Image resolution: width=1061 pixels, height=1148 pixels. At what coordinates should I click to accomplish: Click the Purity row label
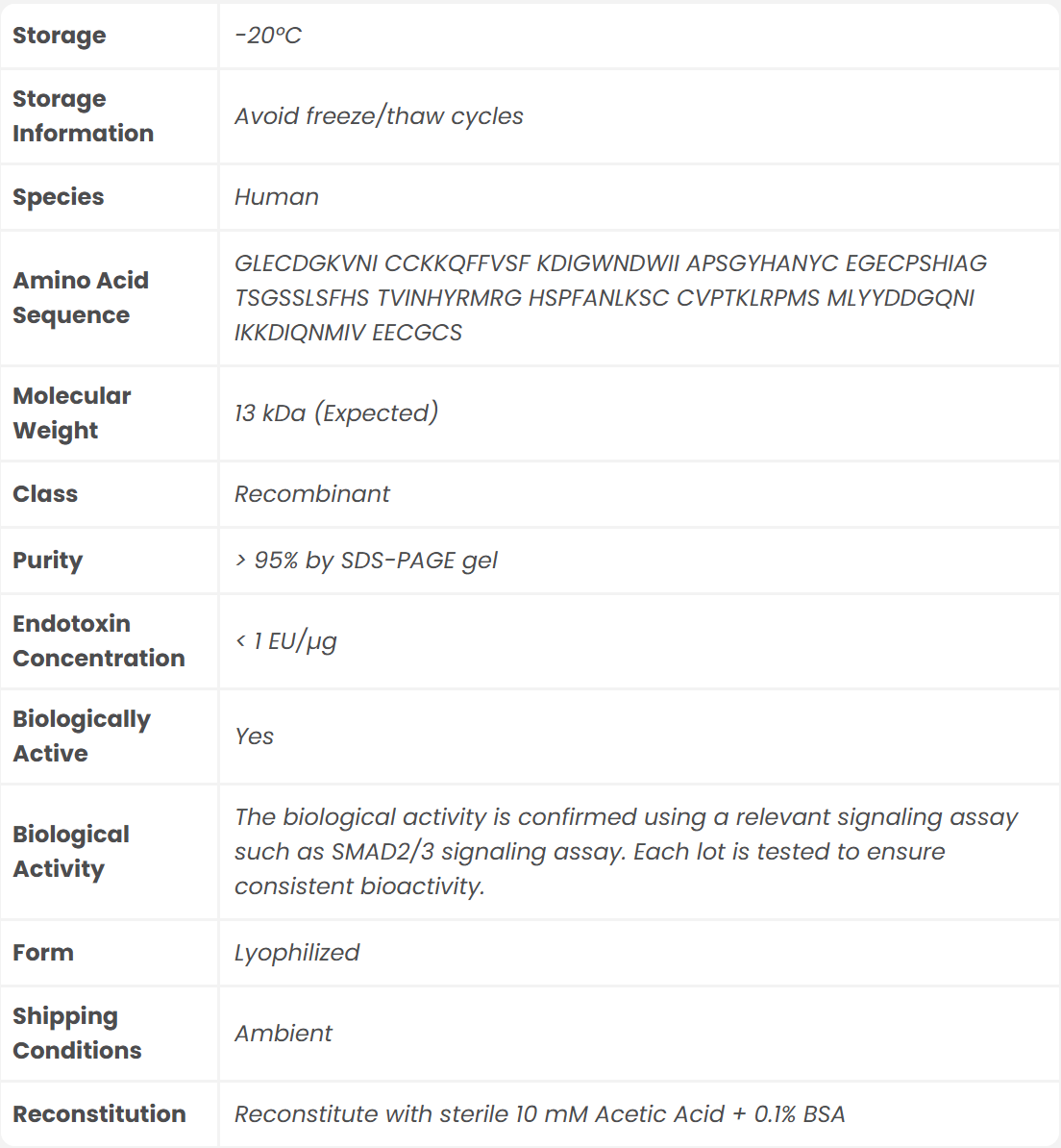pyautogui.click(x=47, y=561)
